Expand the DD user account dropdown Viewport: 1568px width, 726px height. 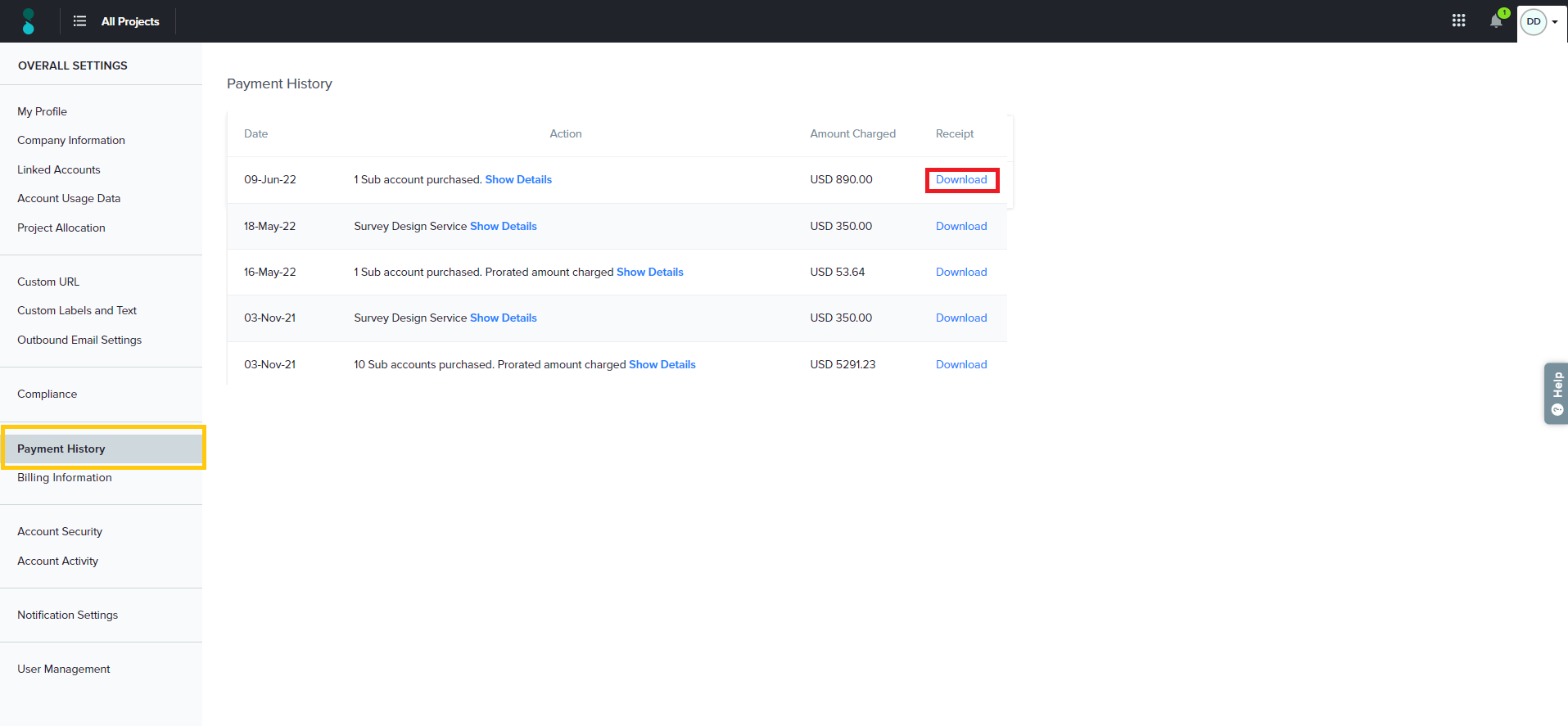tap(1541, 21)
